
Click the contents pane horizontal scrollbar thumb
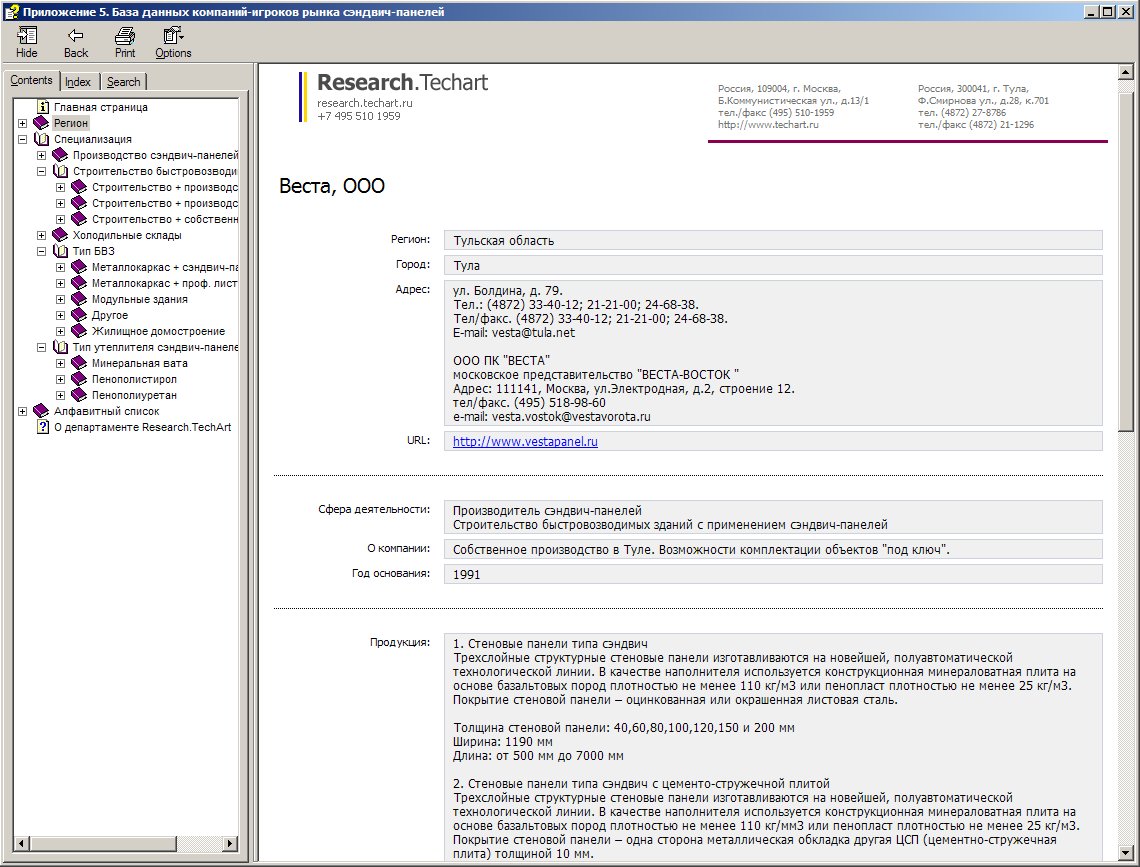pos(103,843)
